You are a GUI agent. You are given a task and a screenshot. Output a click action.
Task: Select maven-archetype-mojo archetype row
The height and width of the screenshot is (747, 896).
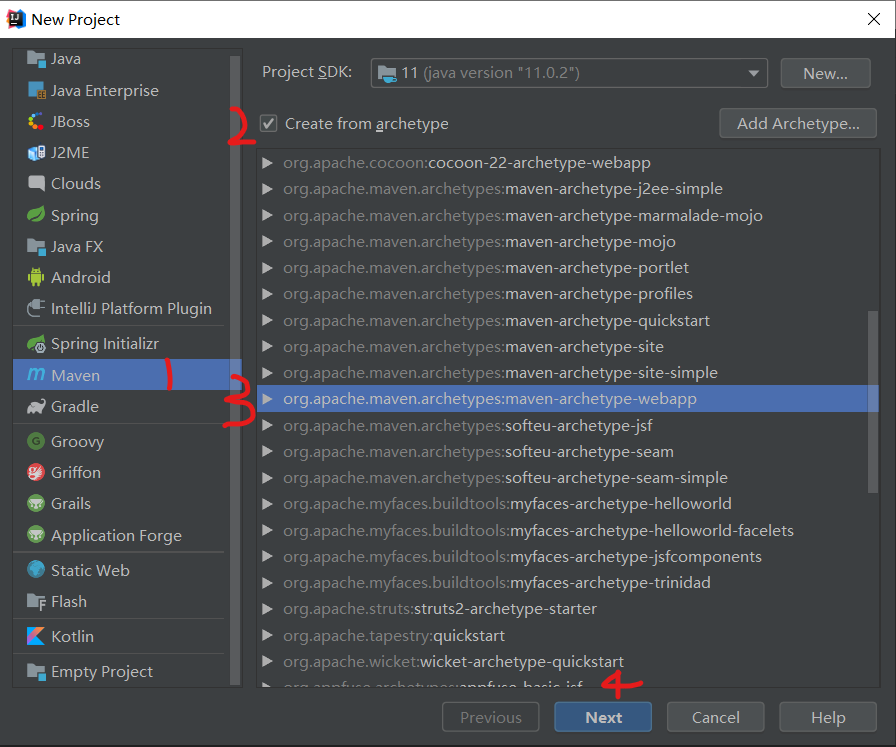point(567,242)
